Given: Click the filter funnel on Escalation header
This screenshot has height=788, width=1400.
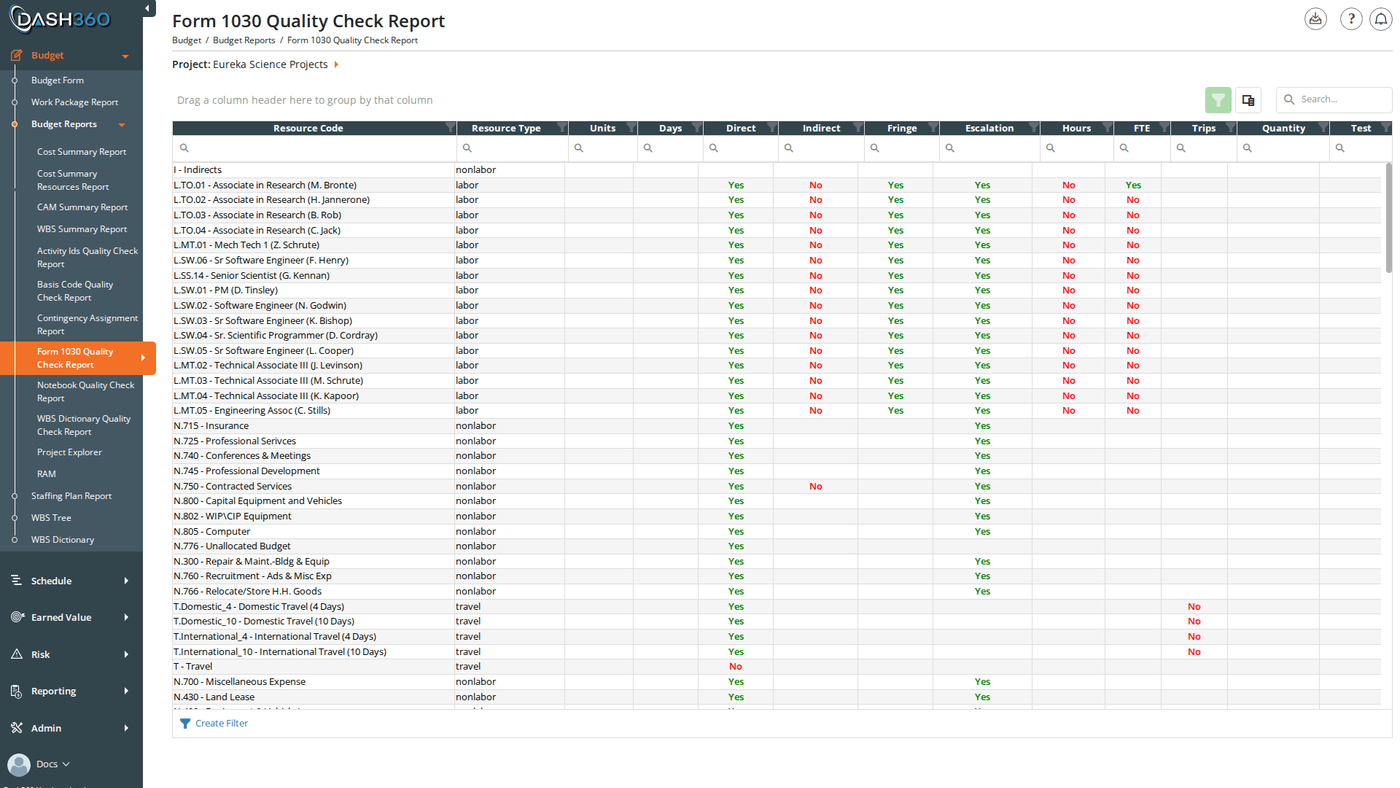Looking at the screenshot, I should (x=1033, y=128).
